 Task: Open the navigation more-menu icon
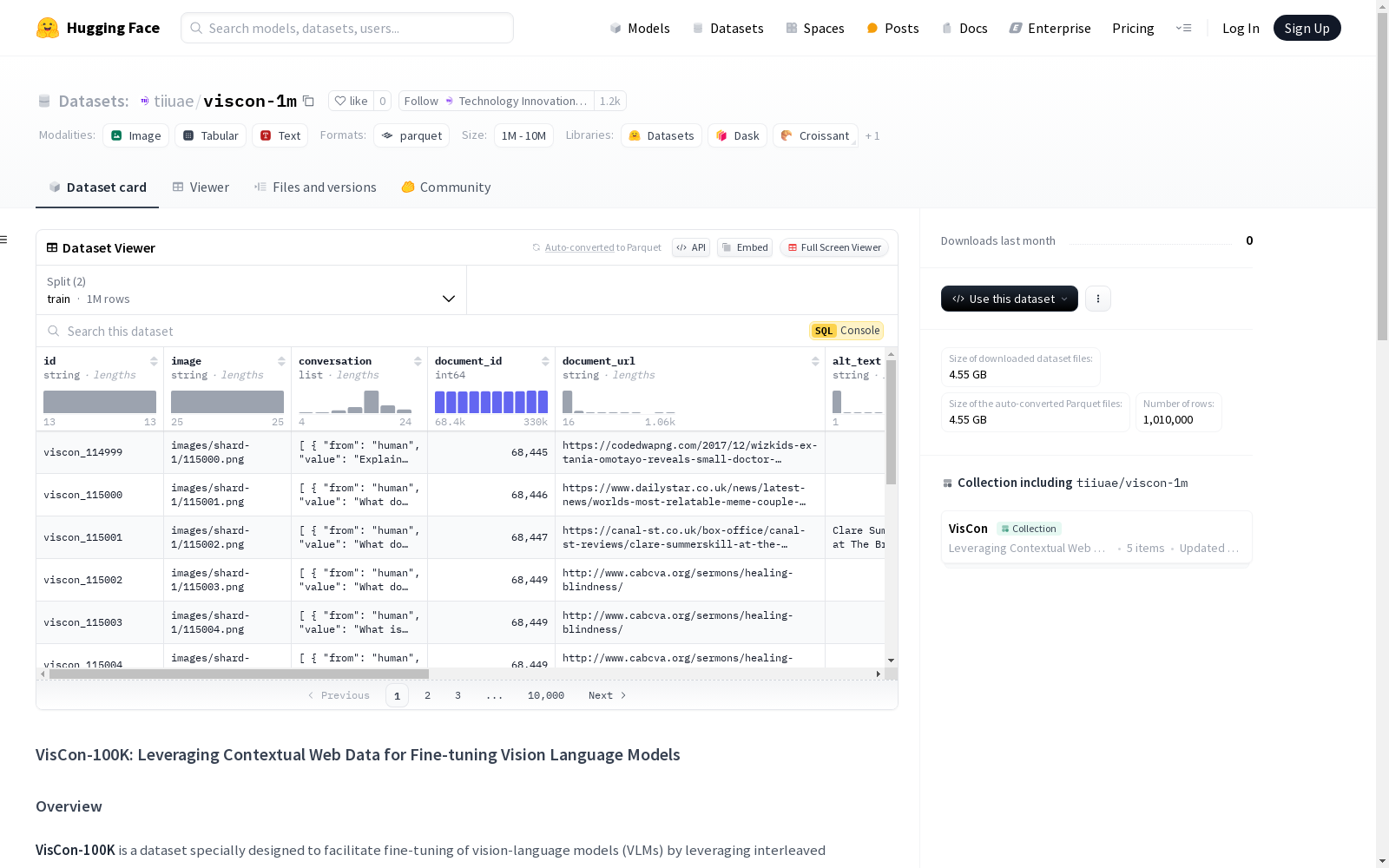click(x=1183, y=28)
